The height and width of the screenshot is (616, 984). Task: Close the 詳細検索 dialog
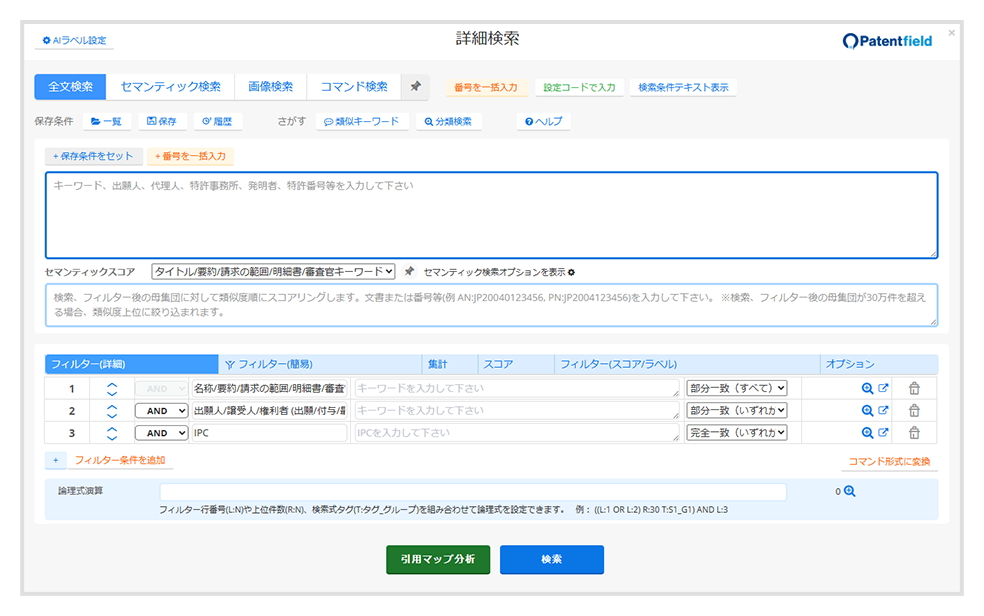pyautogui.click(x=951, y=33)
